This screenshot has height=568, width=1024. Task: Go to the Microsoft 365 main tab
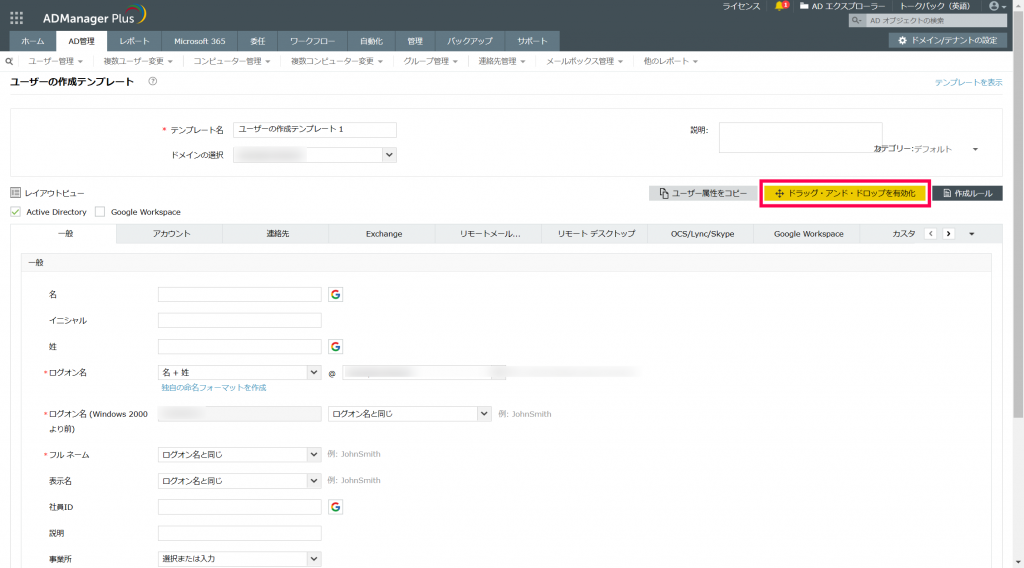coord(200,41)
